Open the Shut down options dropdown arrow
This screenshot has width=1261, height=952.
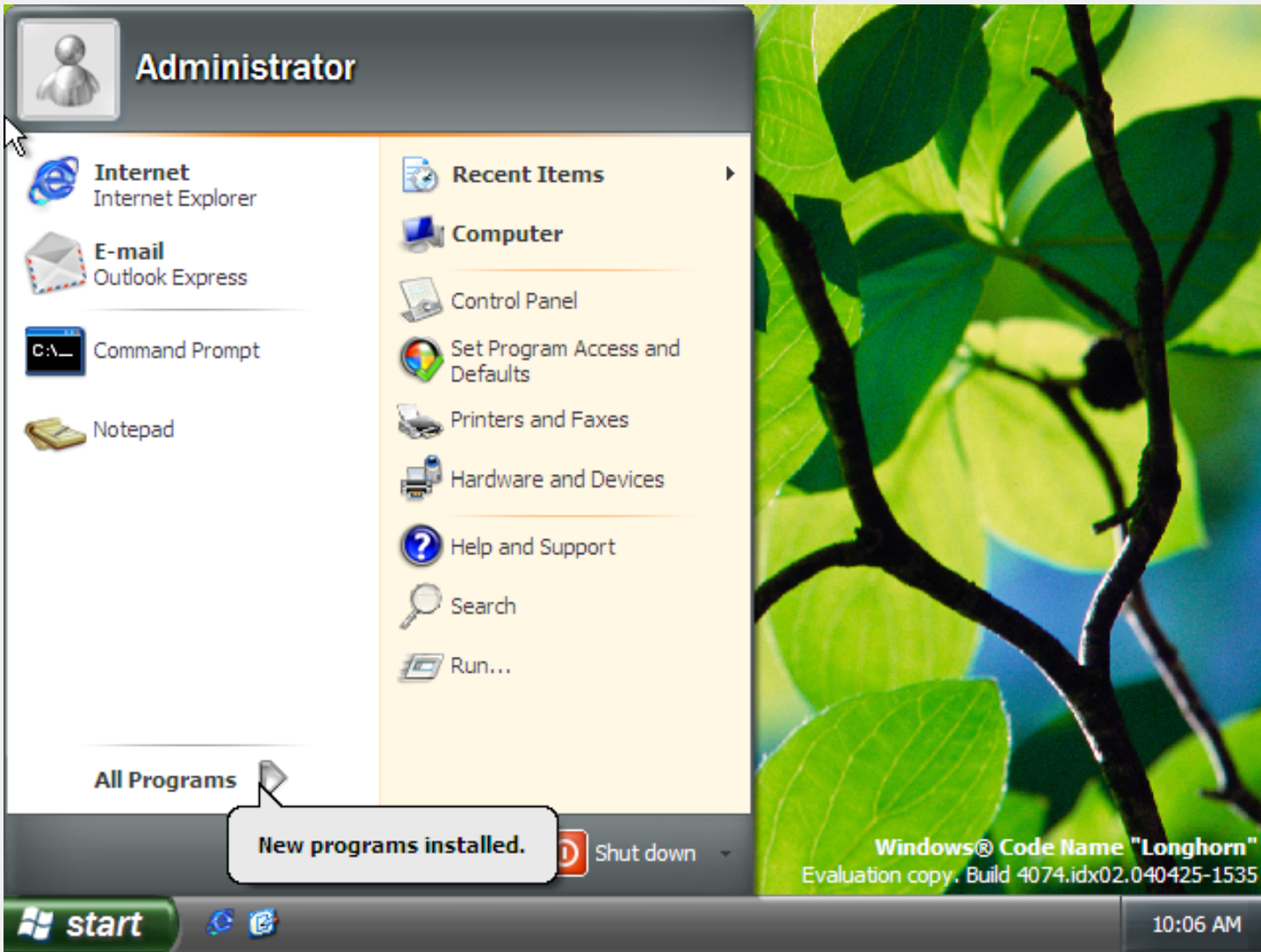click(x=725, y=854)
